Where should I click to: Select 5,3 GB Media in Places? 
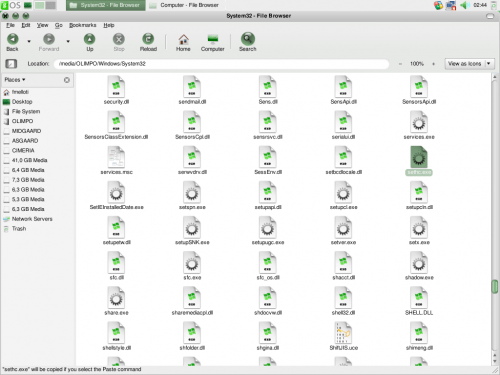coord(24,199)
